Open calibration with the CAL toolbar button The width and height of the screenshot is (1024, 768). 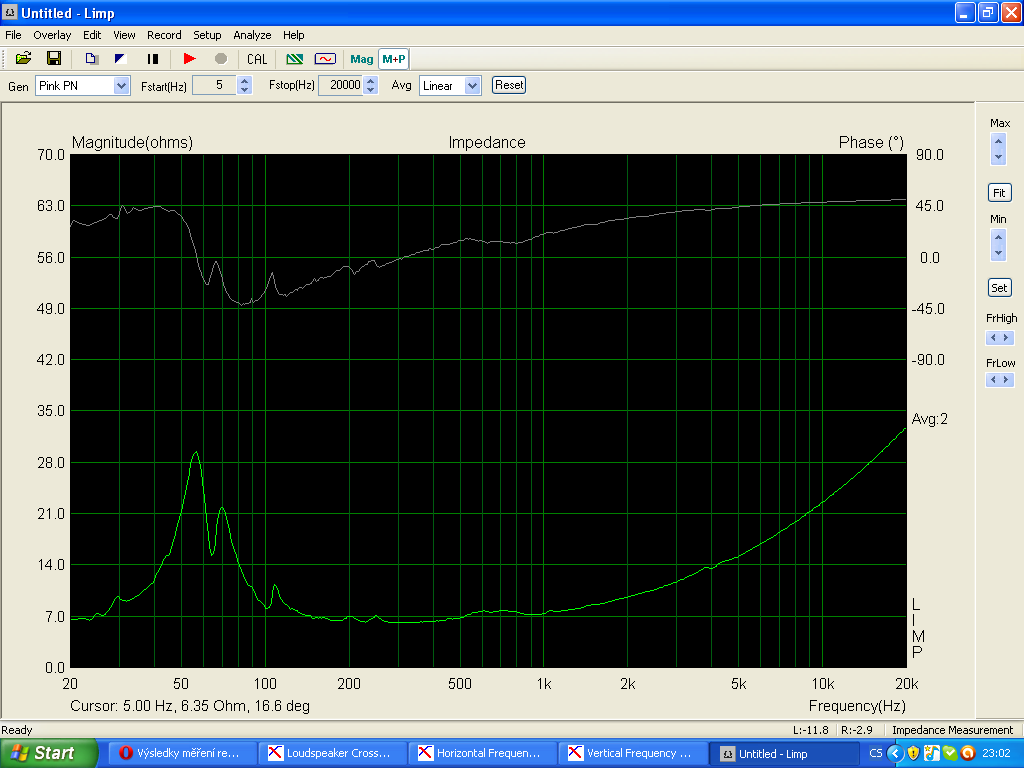pyautogui.click(x=257, y=59)
